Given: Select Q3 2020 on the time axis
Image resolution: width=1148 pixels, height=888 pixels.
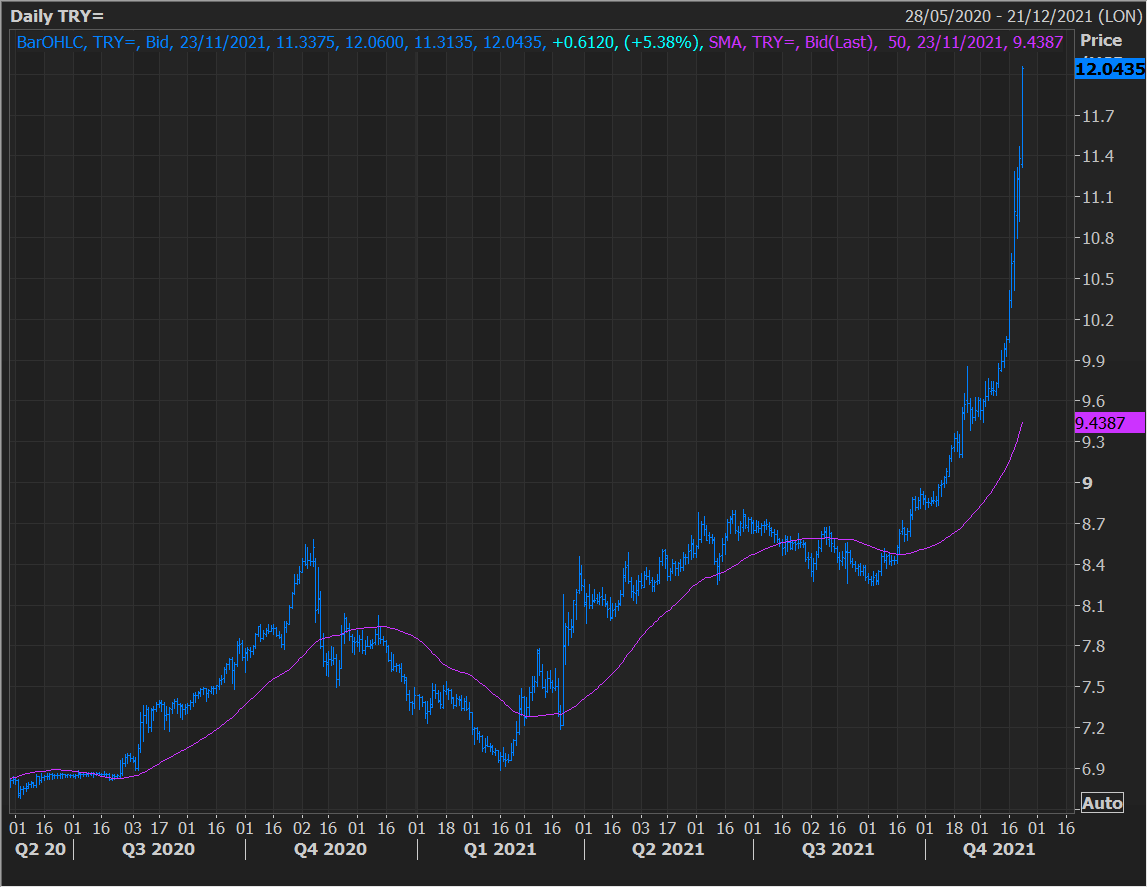Looking at the screenshot, I should pos(156,849).
